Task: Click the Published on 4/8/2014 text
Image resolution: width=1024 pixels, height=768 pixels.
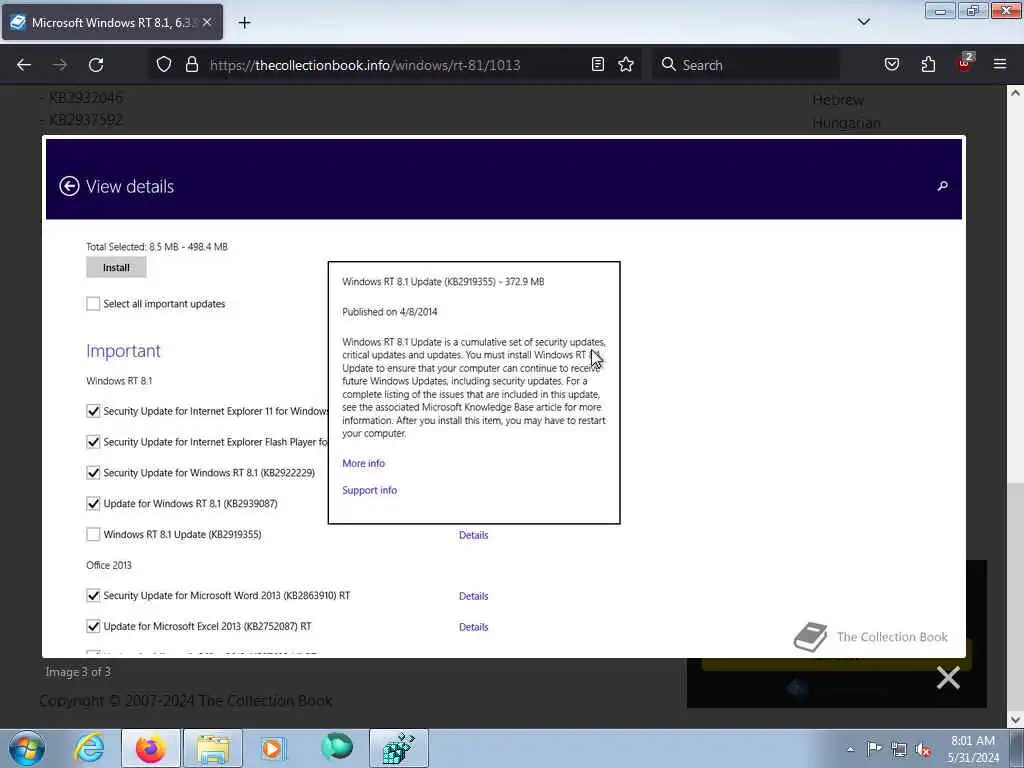Action: point(390,312)
